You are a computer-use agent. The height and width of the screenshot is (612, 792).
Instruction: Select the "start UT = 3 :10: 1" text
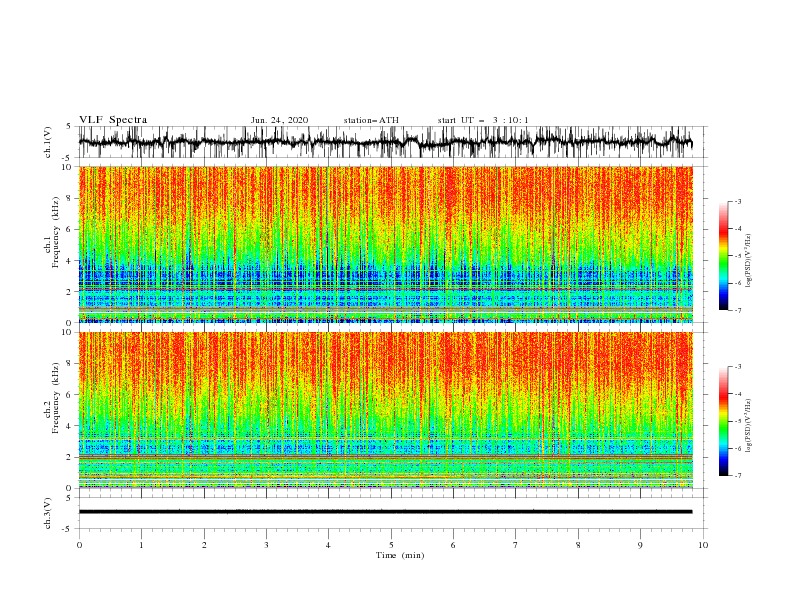pos(483,120)
